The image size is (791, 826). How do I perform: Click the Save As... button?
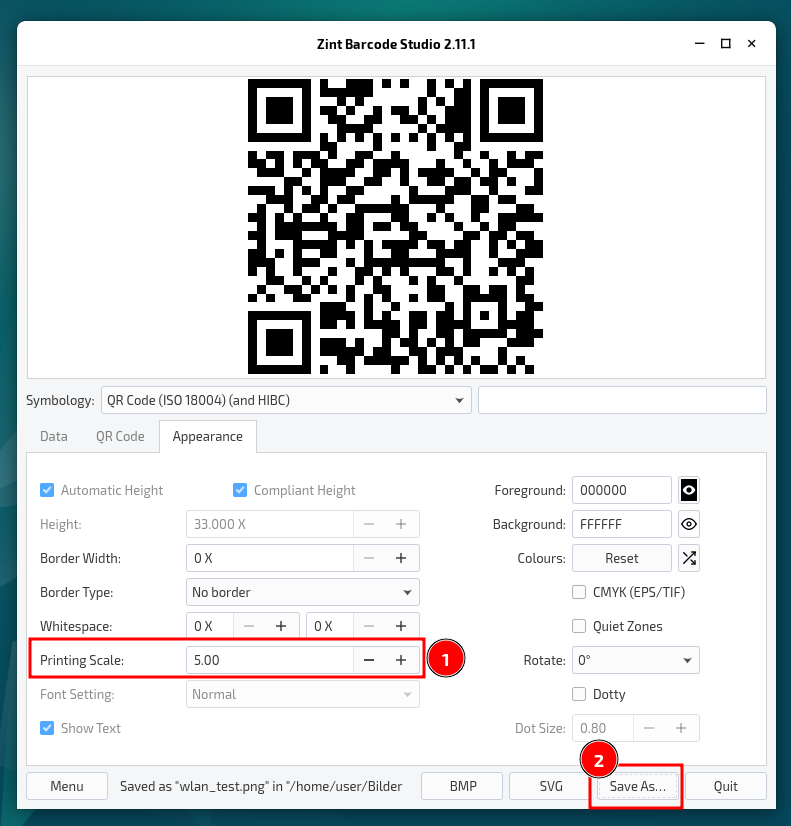(x=638, y=786)
